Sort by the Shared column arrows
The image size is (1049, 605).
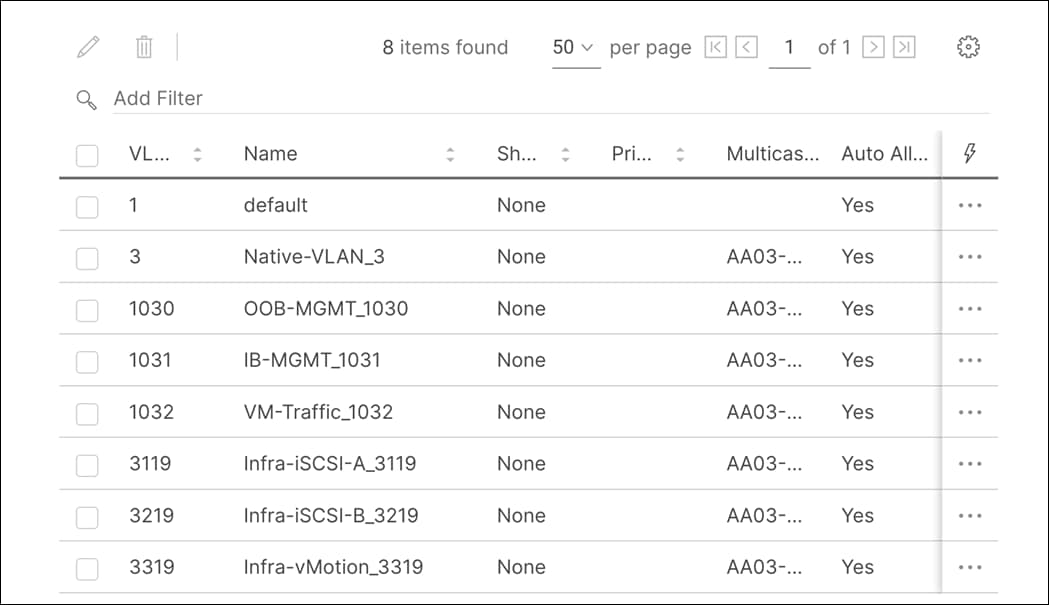(x=565, y=153)
